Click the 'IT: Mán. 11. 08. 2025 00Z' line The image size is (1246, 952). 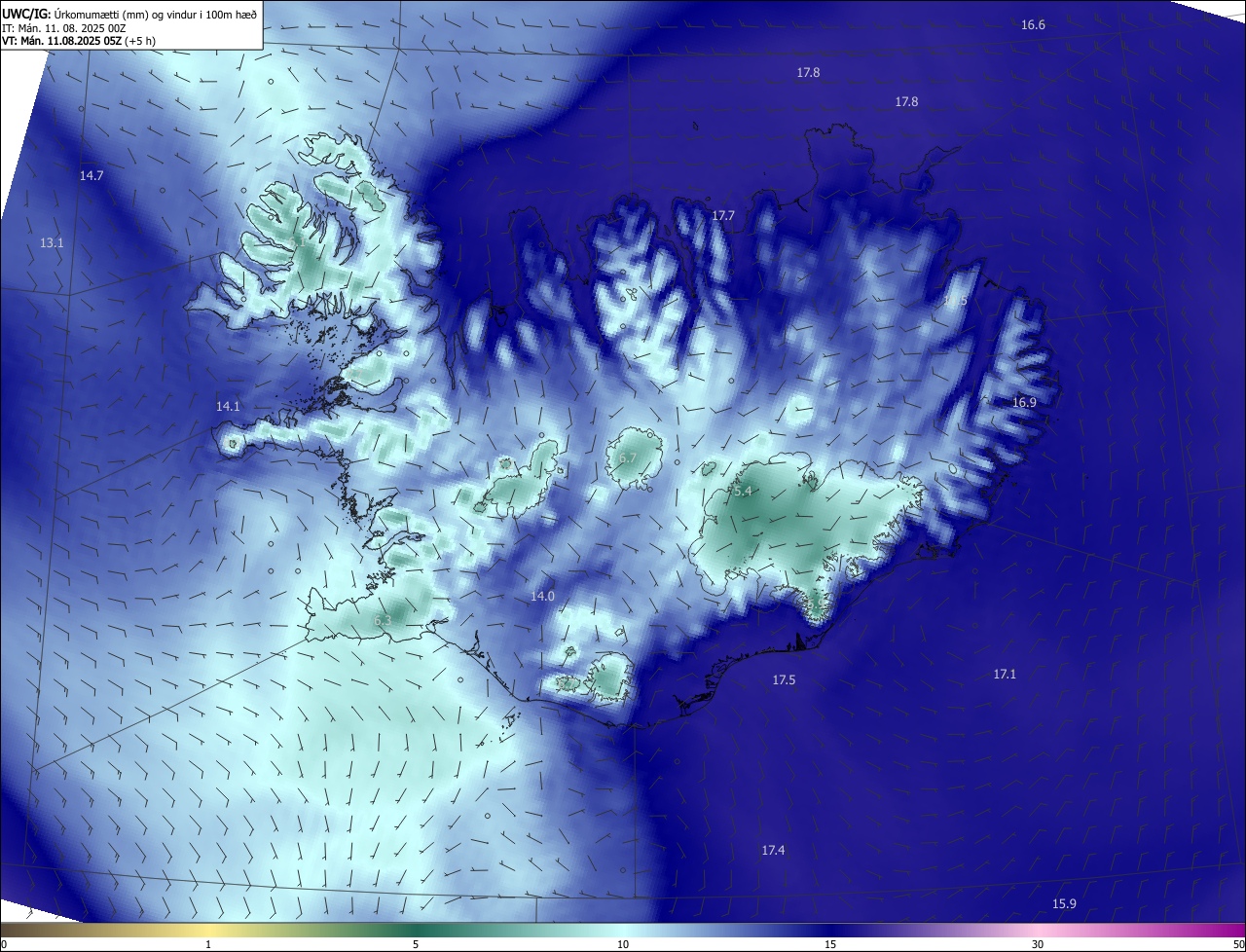(64, 28)
